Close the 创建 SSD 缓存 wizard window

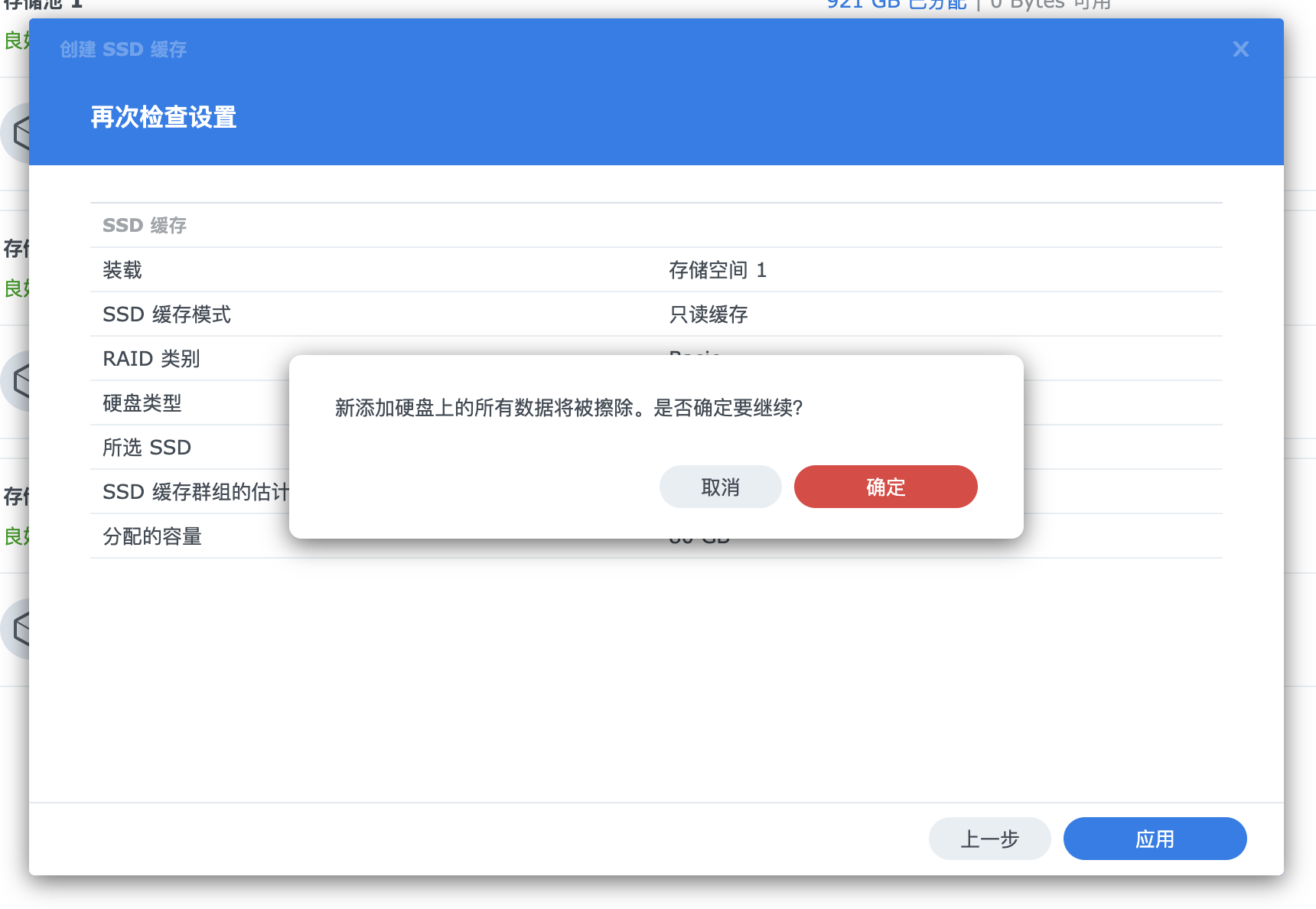[1240, 50]
